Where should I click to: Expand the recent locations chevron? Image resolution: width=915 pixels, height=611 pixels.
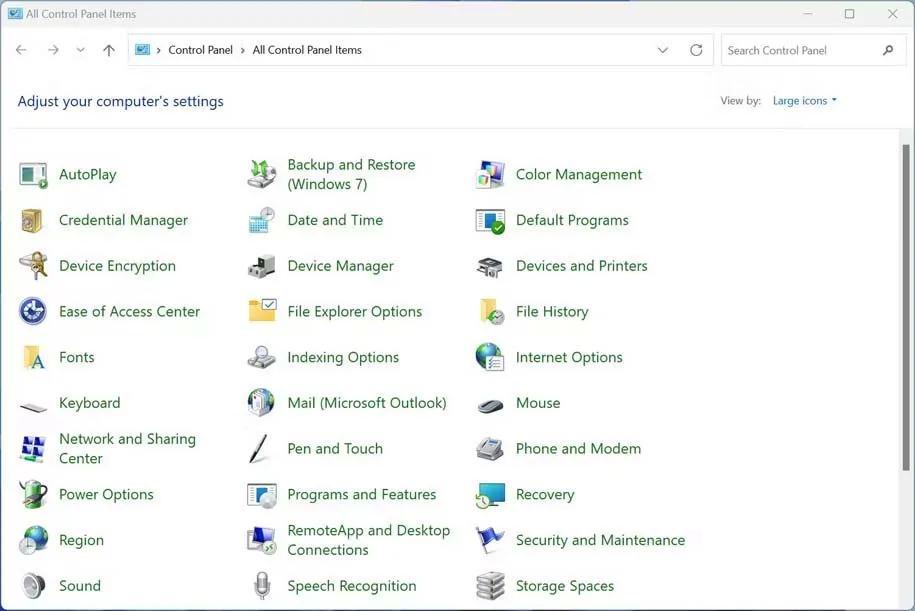80,50
